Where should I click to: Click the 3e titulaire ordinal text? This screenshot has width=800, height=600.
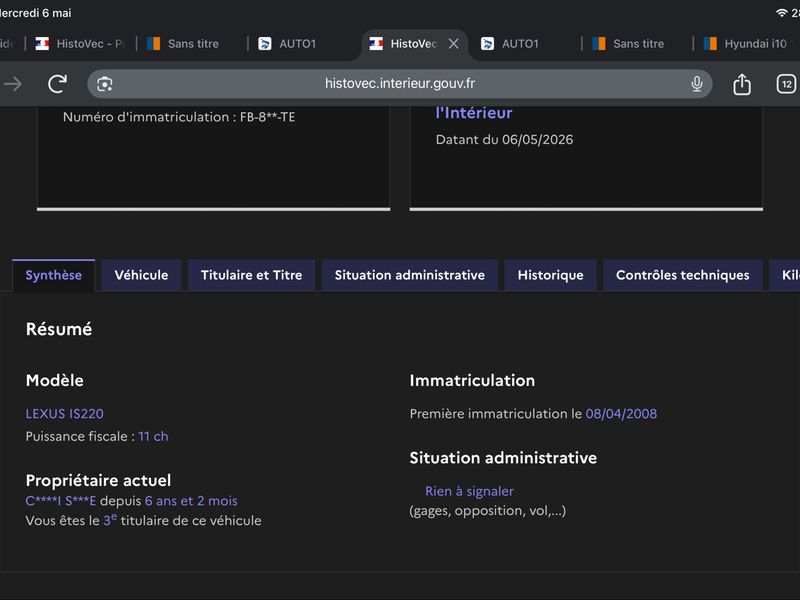[x=110, y=520]
